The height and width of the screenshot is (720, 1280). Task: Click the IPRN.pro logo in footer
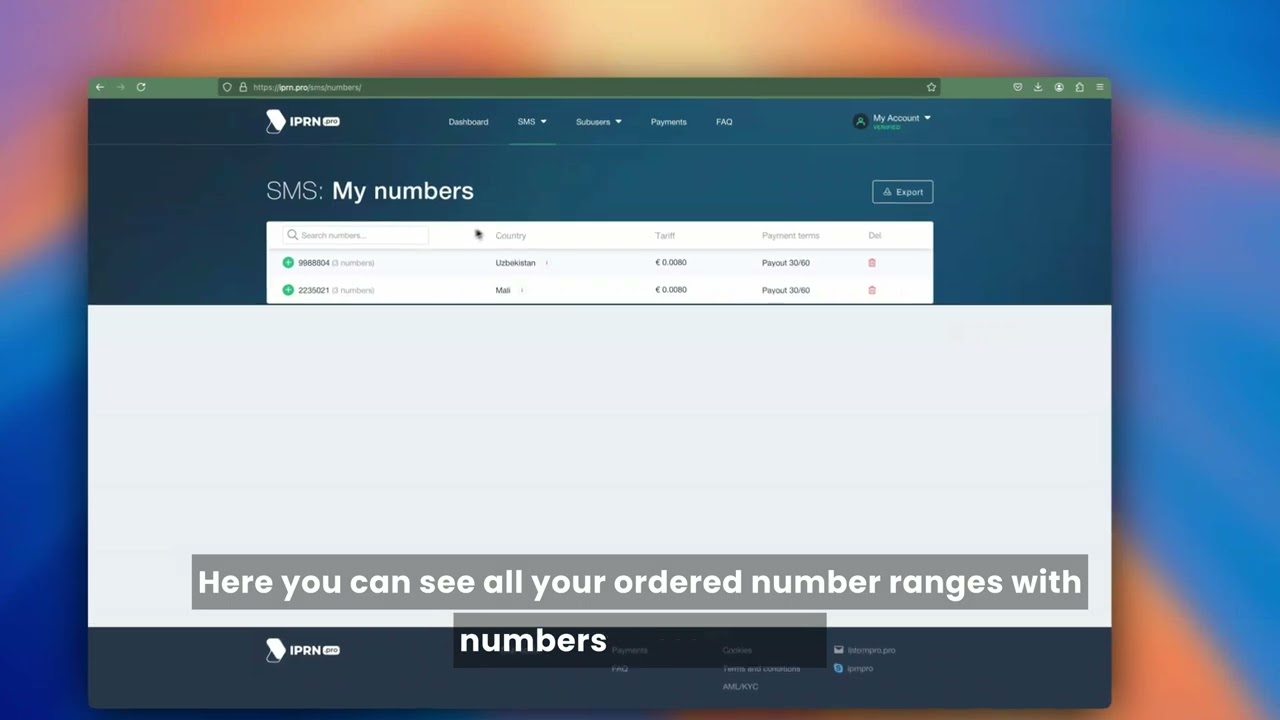click(303, 650)
